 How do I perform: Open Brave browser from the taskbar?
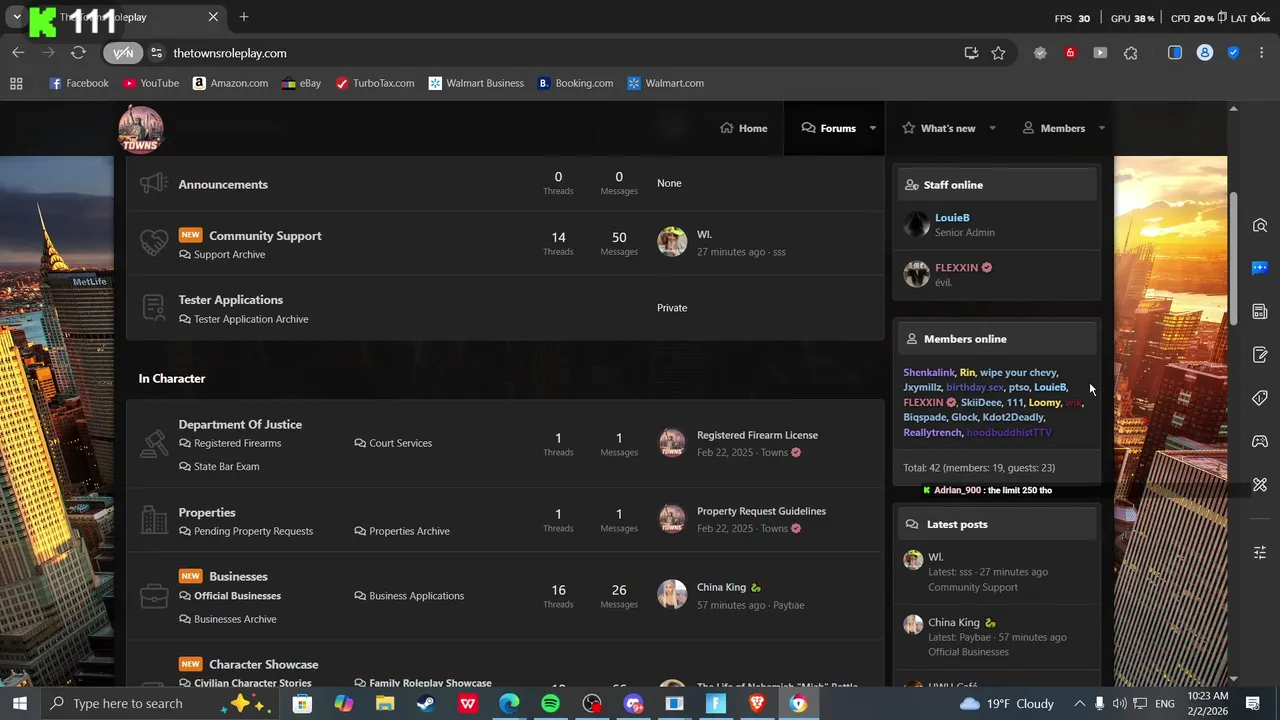pos(757,704)
